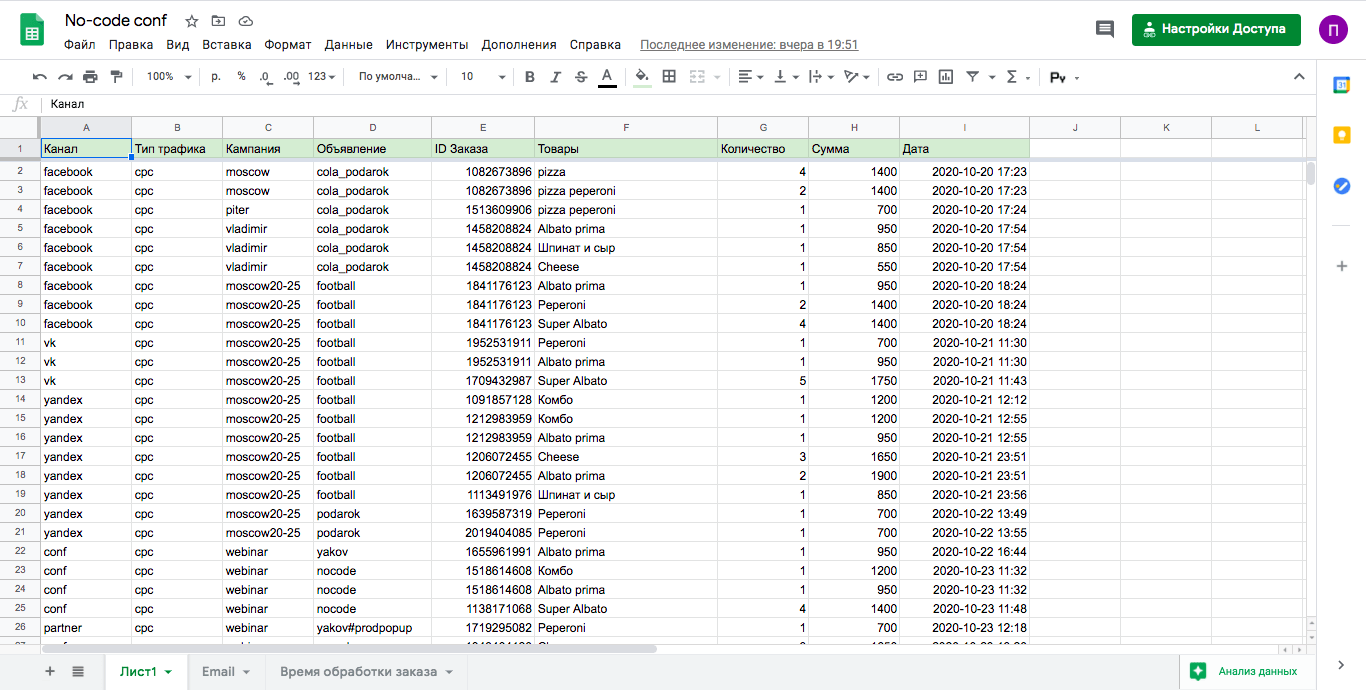
Task: Open the borders options
Action: coord(669,77)
